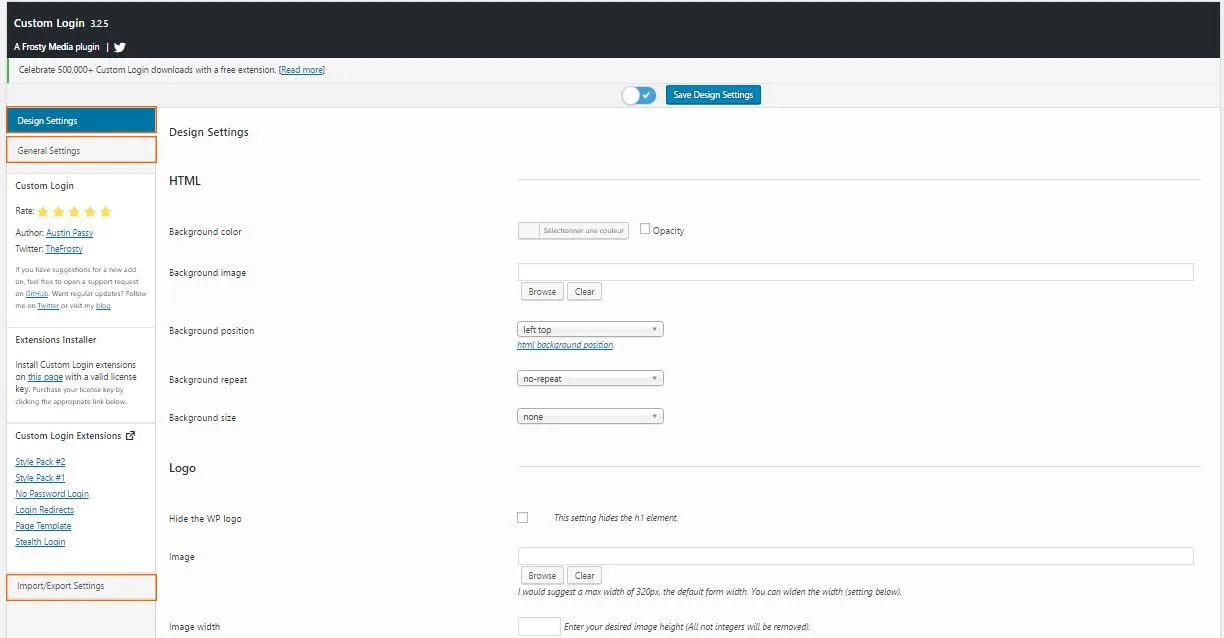
Task: Click the external link icon beside Custom Login Extensions
Action: click(130, 436)
